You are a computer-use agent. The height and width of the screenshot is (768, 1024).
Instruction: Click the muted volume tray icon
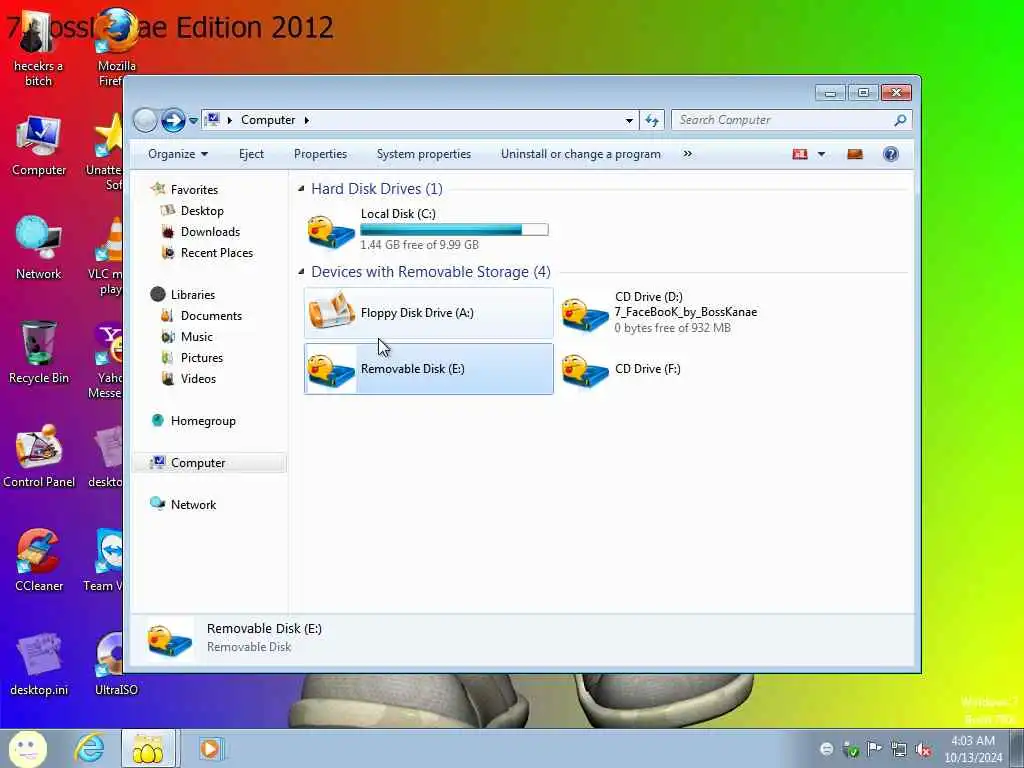point(923,750)
